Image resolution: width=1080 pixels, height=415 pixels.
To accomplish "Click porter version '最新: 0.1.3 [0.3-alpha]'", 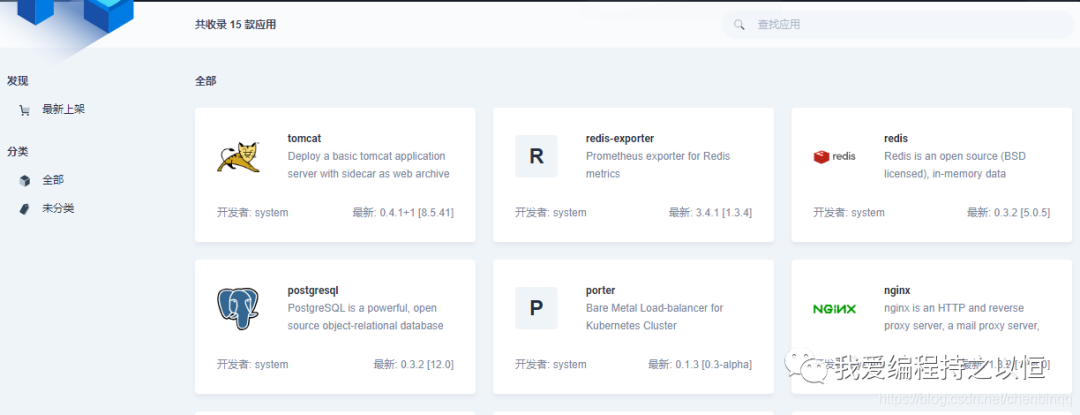I will pos(700,364).
